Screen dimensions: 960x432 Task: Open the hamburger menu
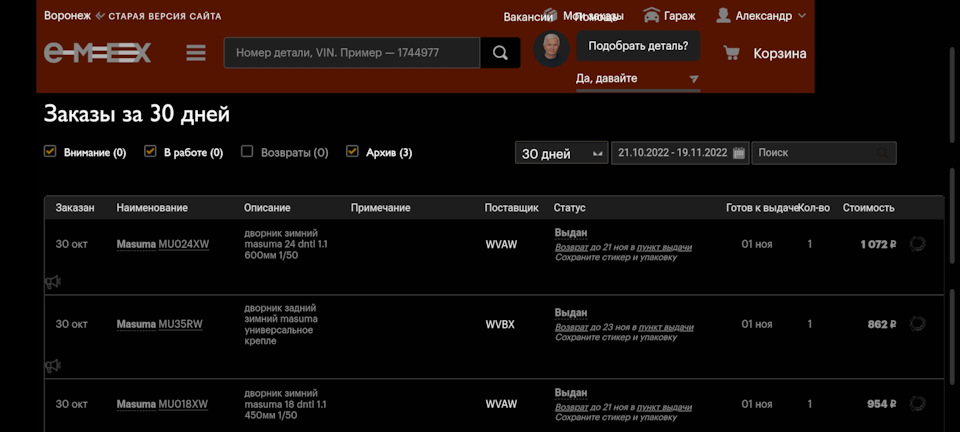pos(196,53)
